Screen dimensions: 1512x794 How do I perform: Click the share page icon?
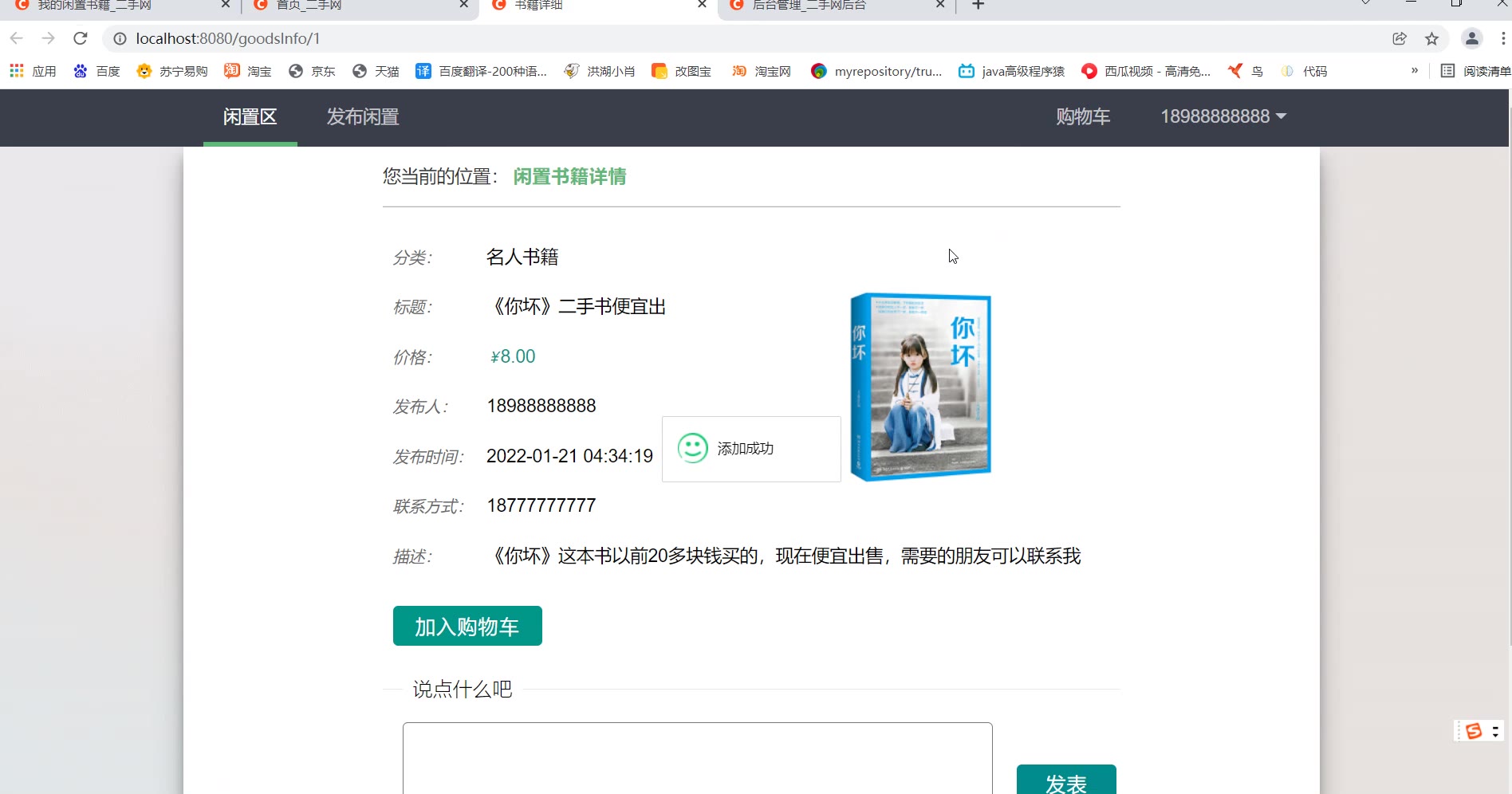pos(1400,38)
